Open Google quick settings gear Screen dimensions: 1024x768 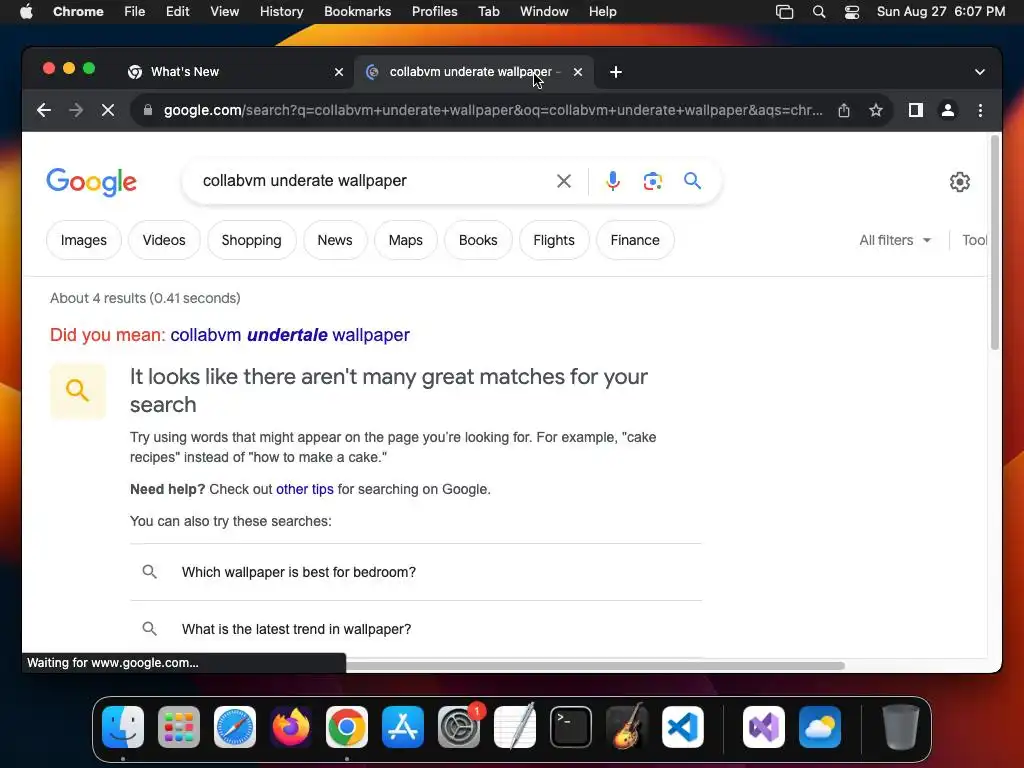(959, 182)
